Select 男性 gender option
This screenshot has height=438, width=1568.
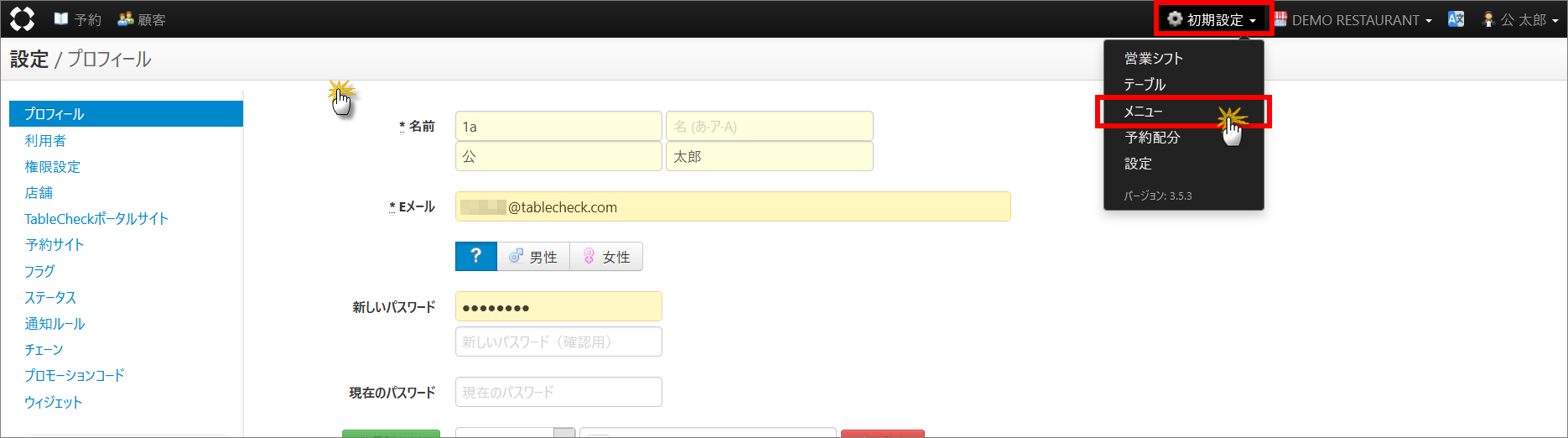(x=533, y=257)
